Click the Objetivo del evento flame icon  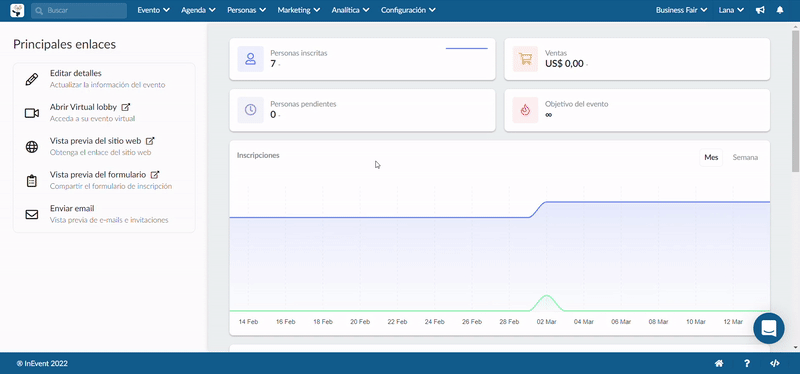[x=525, y=110]
